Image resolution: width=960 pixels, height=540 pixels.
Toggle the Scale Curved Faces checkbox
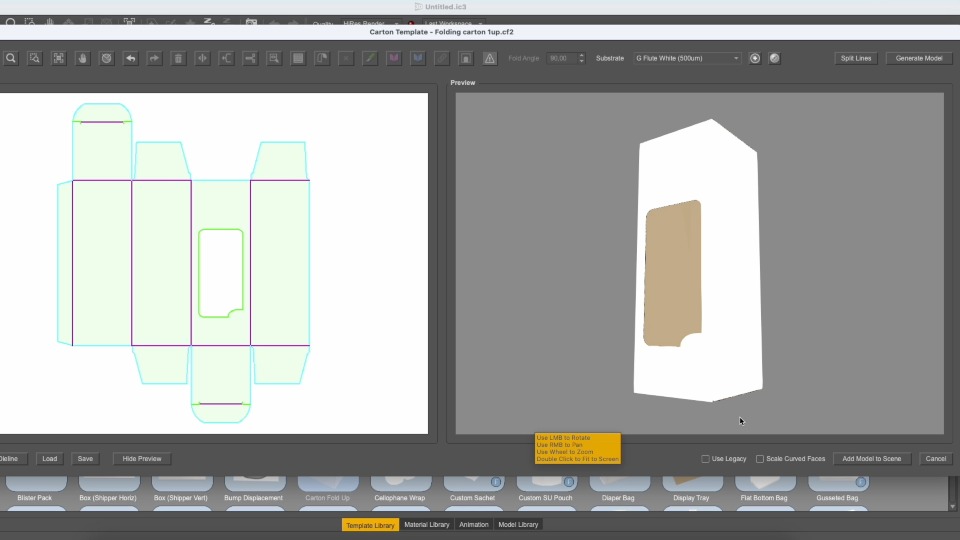(x=760, y=459)
